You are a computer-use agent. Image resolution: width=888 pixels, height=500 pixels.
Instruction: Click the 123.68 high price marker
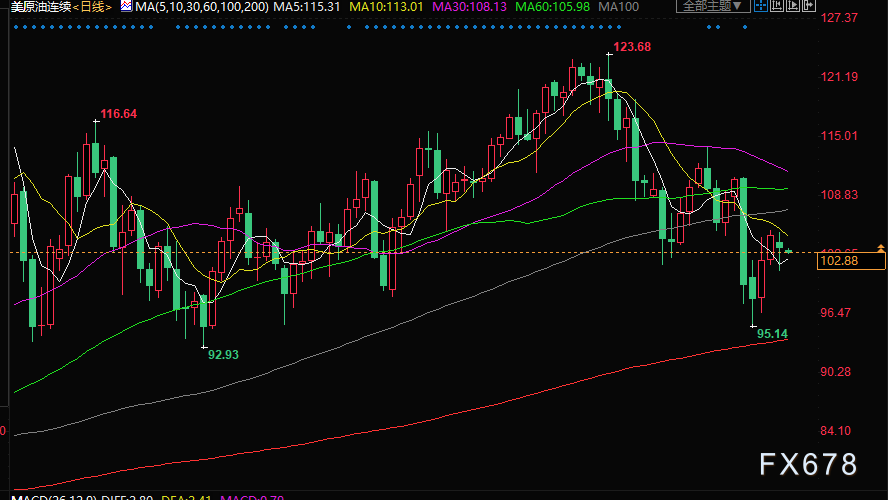click(x=632, y=47)
